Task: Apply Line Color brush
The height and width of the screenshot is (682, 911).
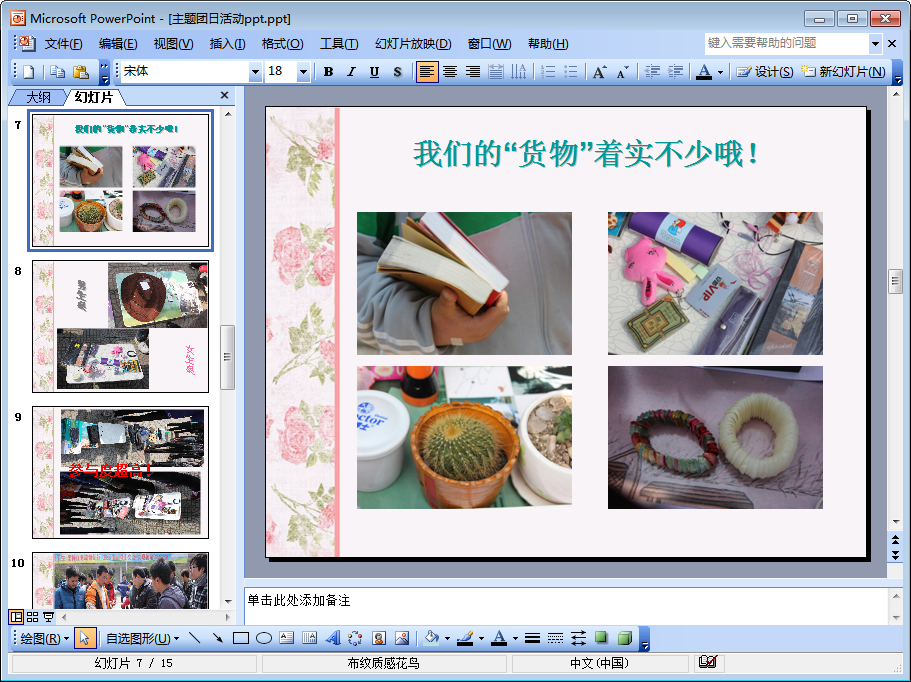Action: pyautogui.click(x=465, y=638)
